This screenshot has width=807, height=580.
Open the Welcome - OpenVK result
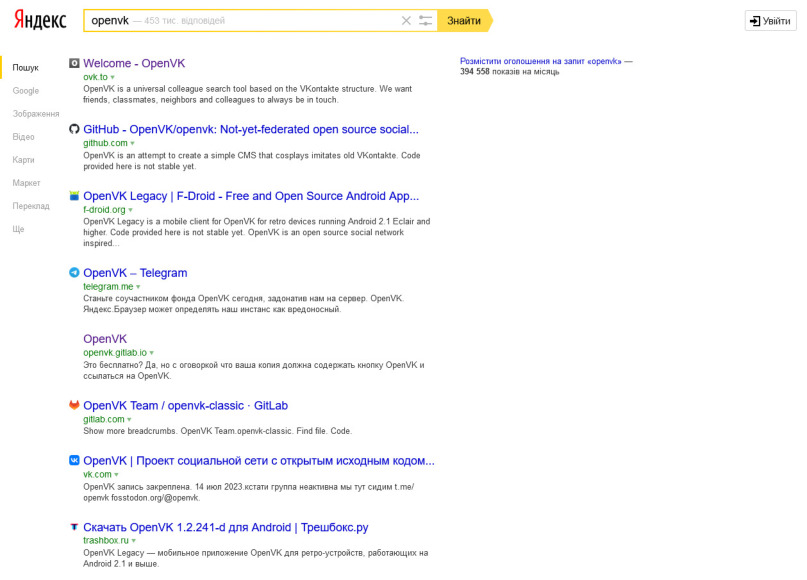click(134, 63)
